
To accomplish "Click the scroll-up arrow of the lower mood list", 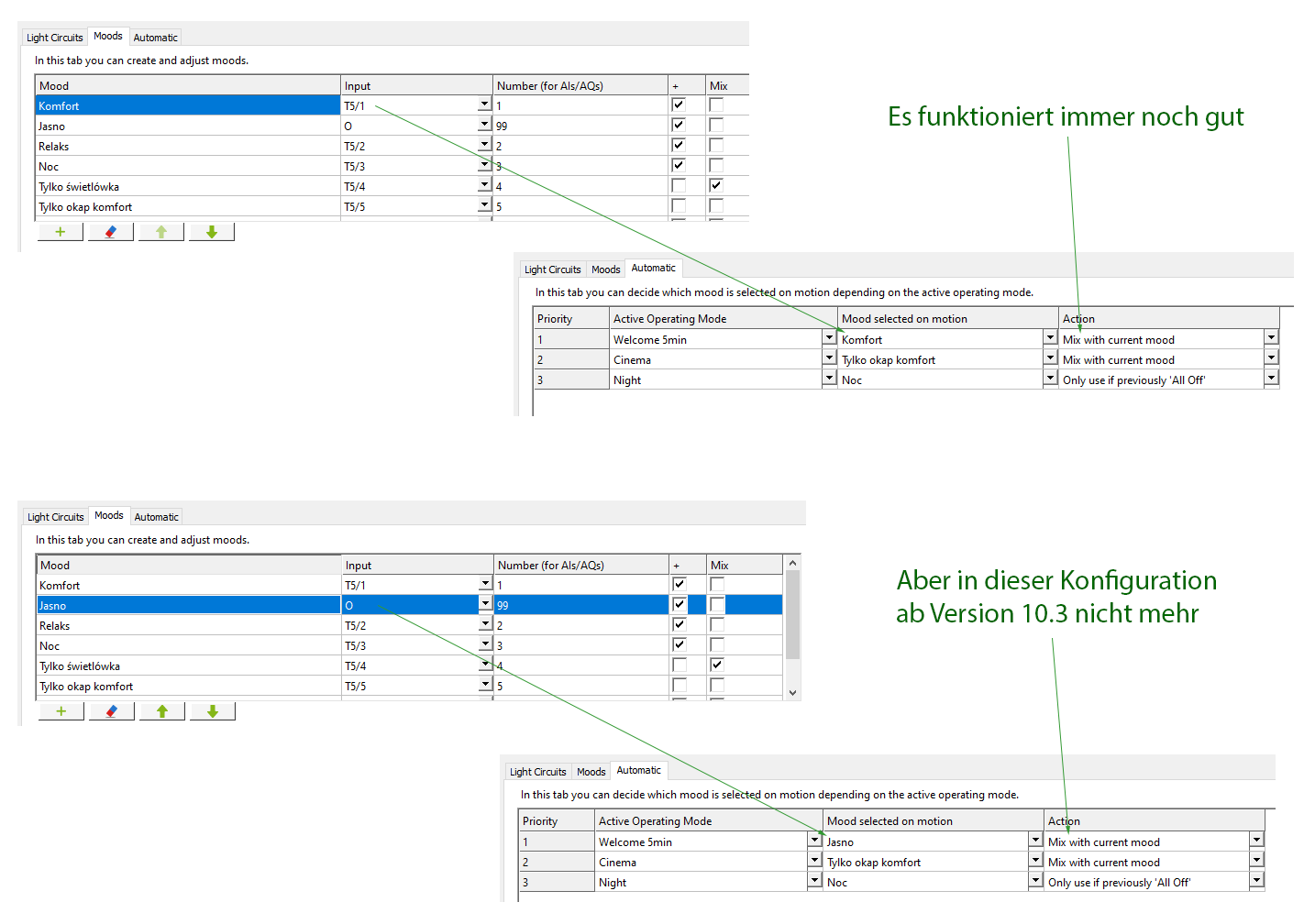I will 793,562.
